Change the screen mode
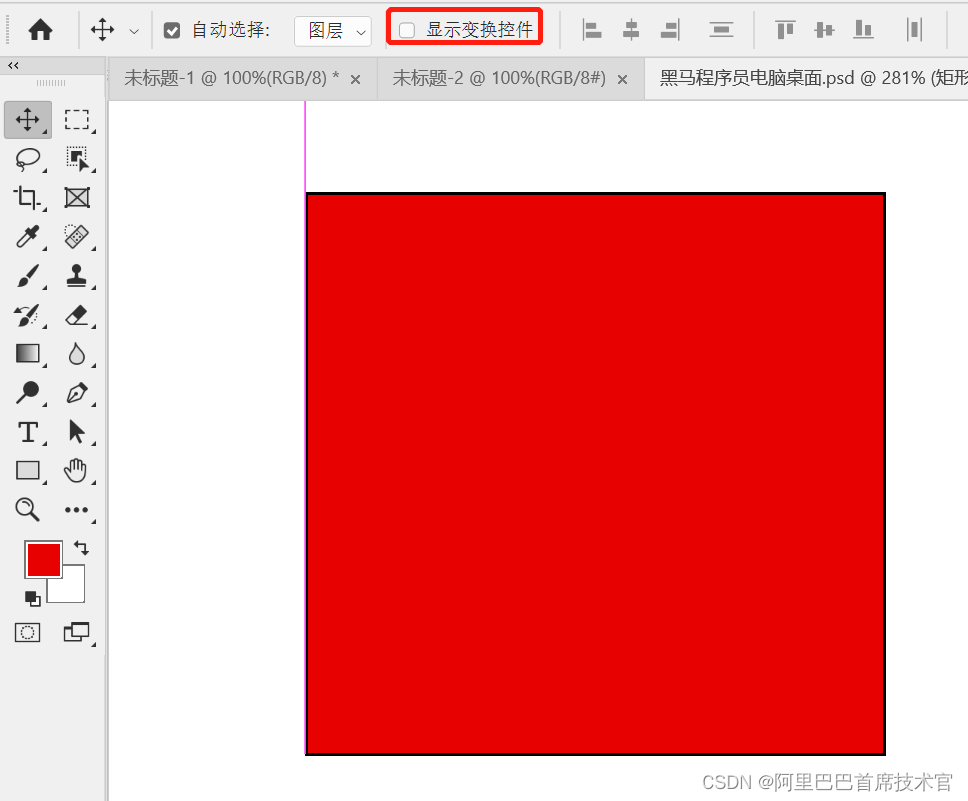The width and height of the screenshot is (968, 801). point(77,632)
